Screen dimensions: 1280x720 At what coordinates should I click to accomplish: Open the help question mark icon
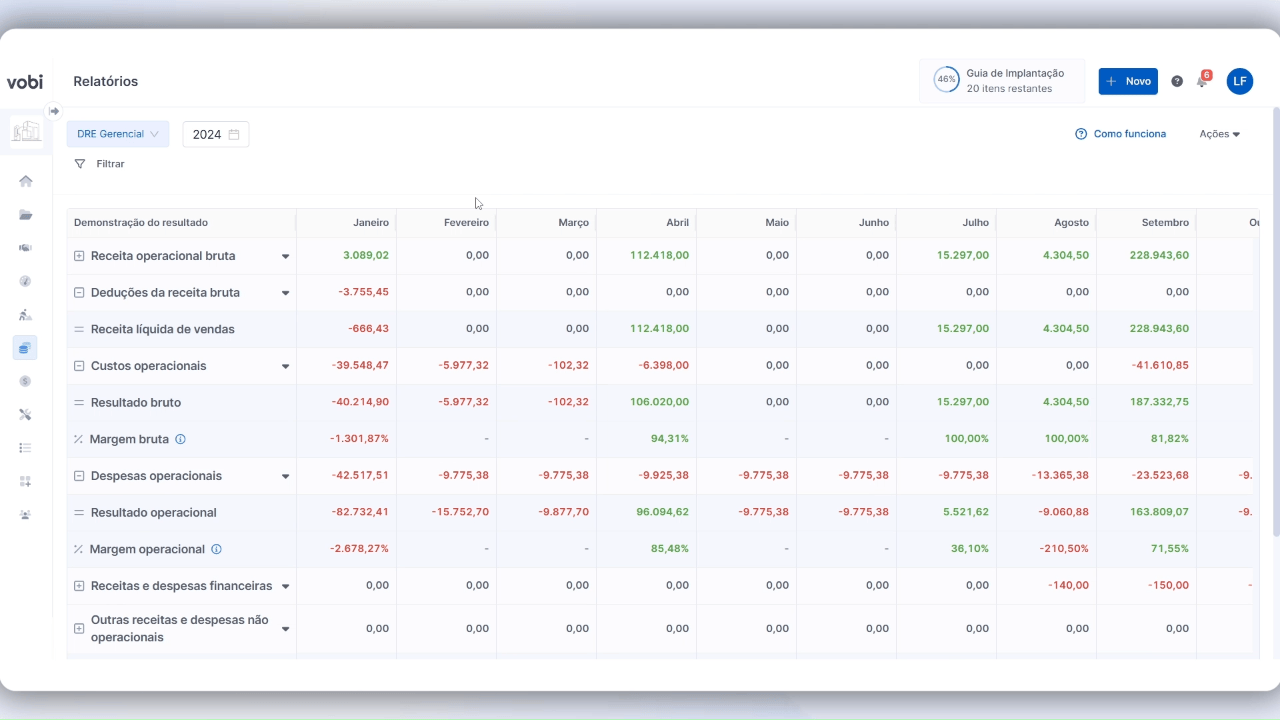pyautogui.click(x=1177, y=81)
